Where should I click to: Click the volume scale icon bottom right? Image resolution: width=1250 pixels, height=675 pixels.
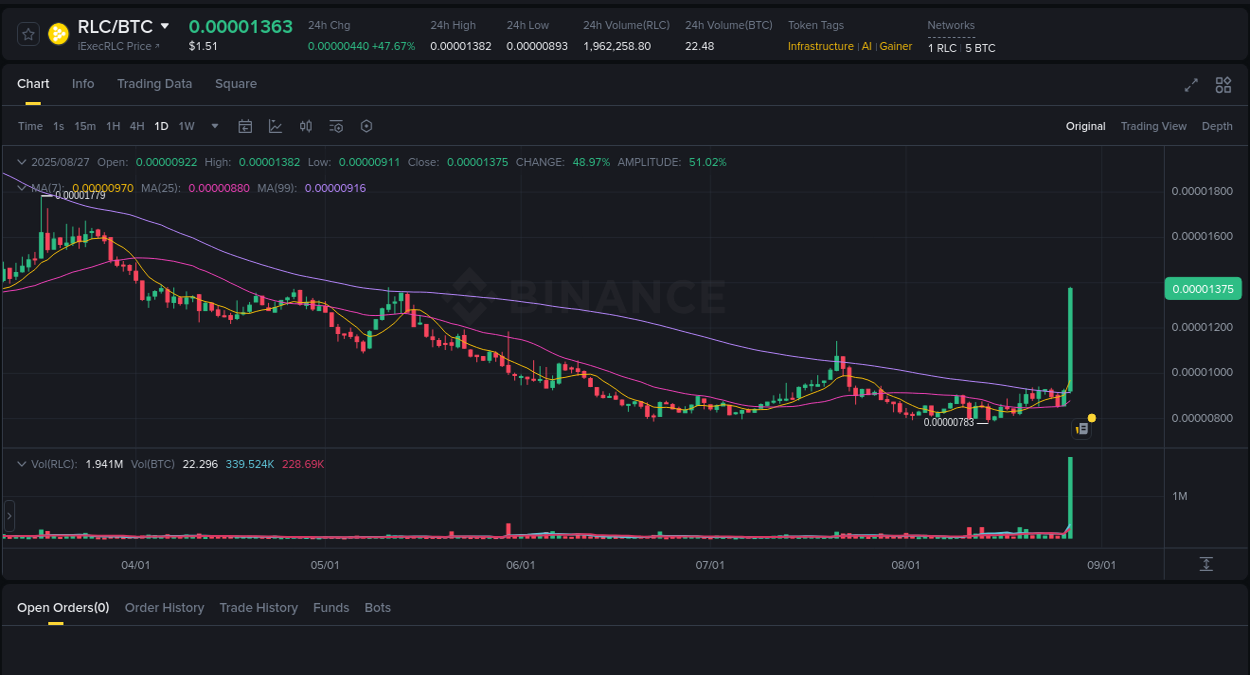tap(1206, 565)
